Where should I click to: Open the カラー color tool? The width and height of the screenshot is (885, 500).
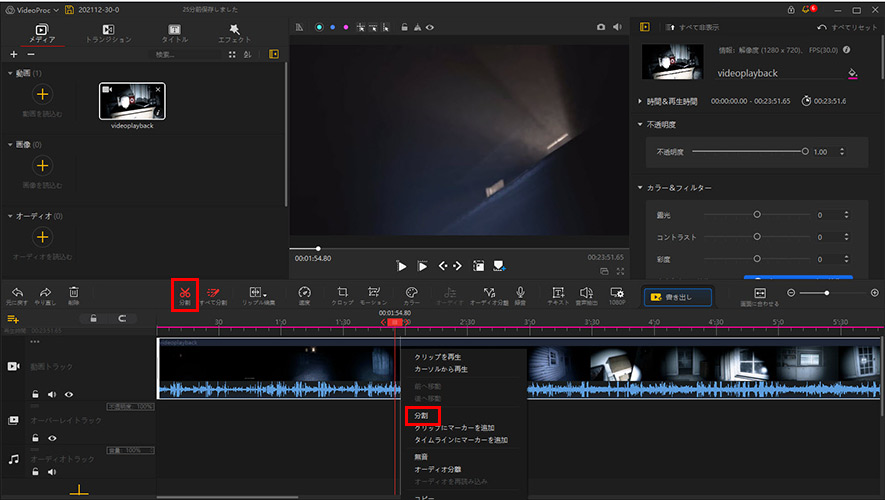(x=411, y=294)
